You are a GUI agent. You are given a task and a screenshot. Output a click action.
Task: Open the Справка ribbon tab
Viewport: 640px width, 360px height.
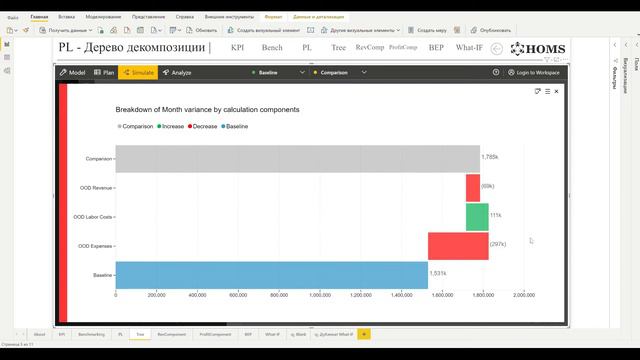coord(184,17)
